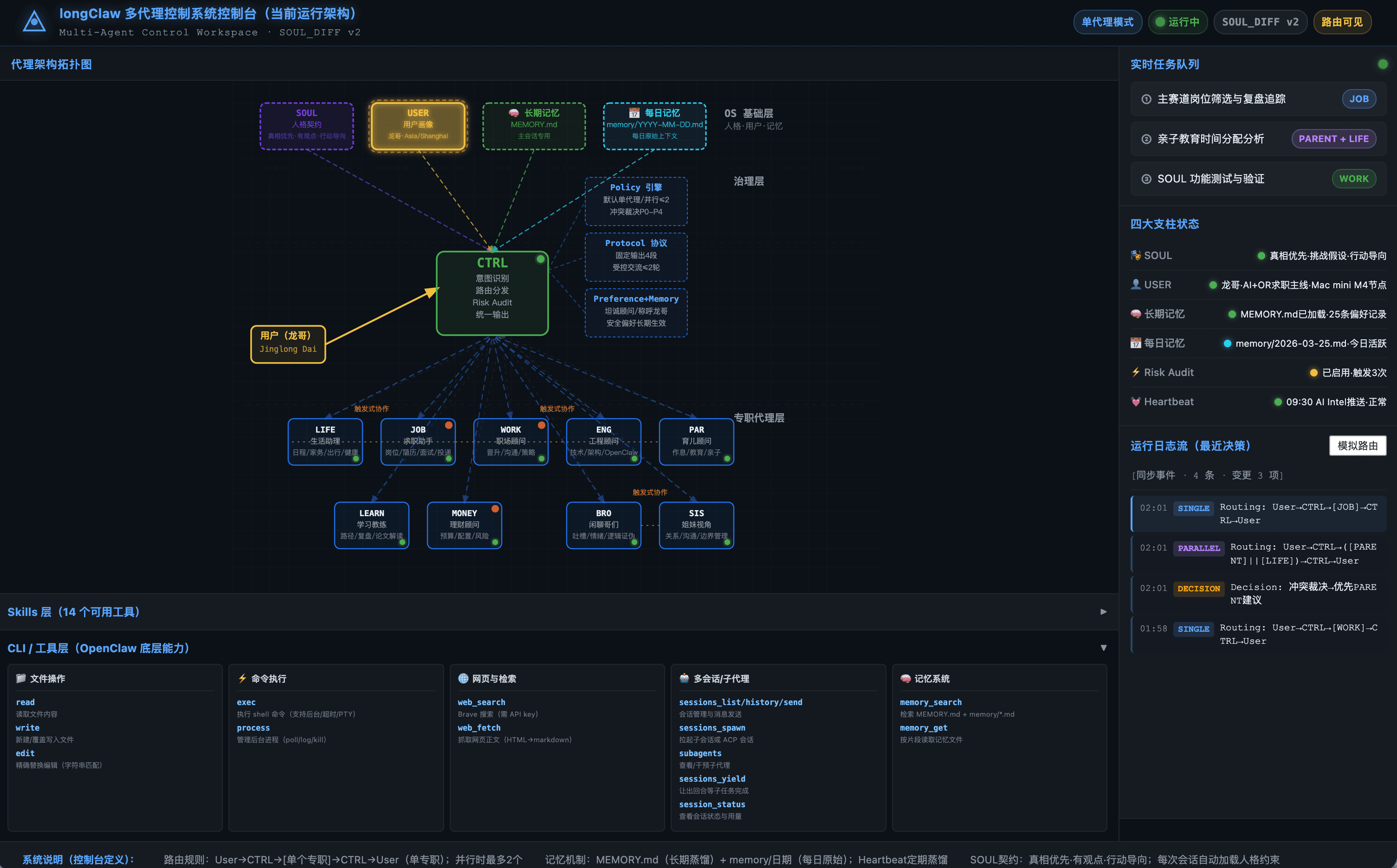Image resolution: width=1397 pixels, height=868 pixels.
Task: Click the brain icon beside 记忆系统
Action: 905,678
